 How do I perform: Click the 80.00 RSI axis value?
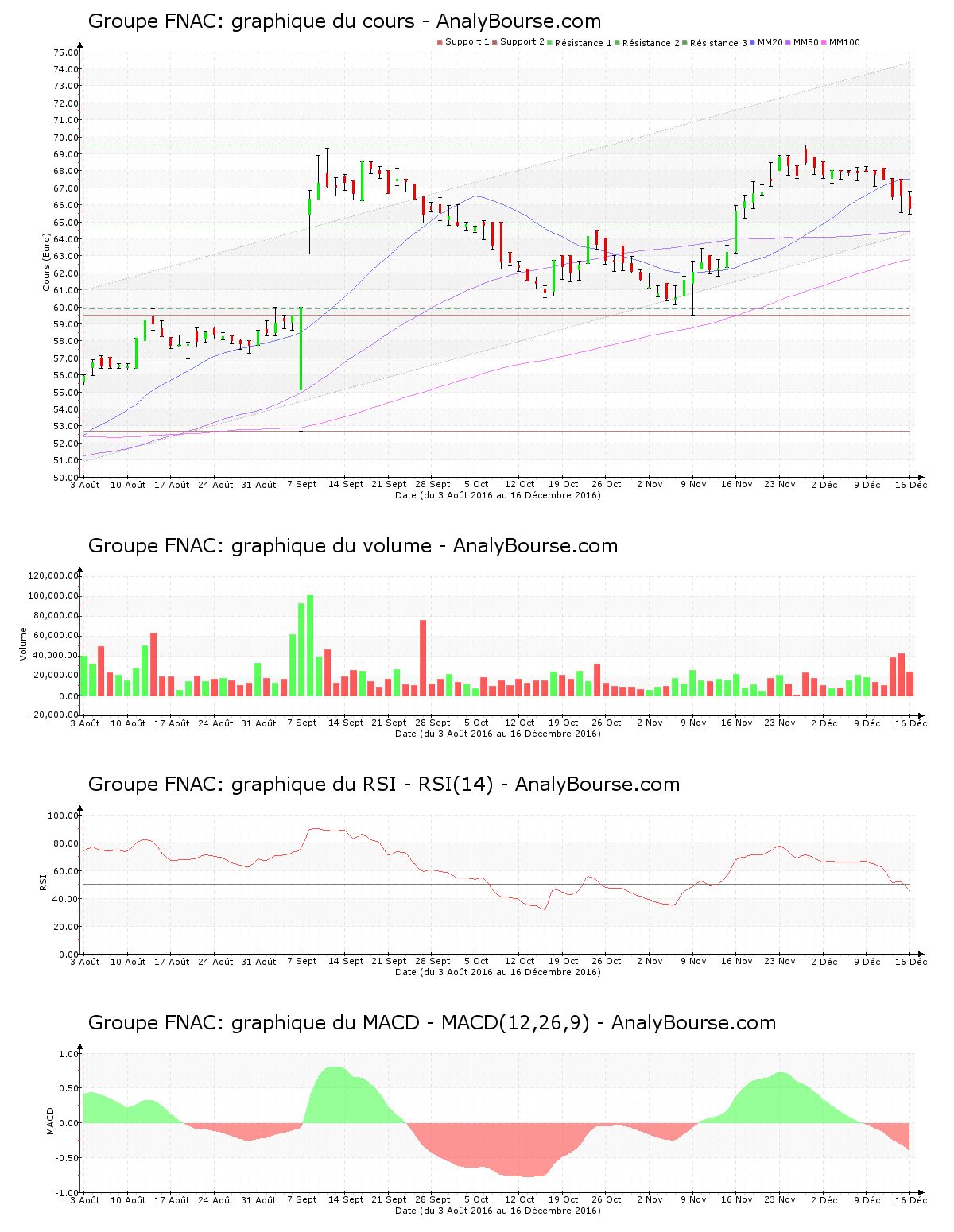pos(66,843)
